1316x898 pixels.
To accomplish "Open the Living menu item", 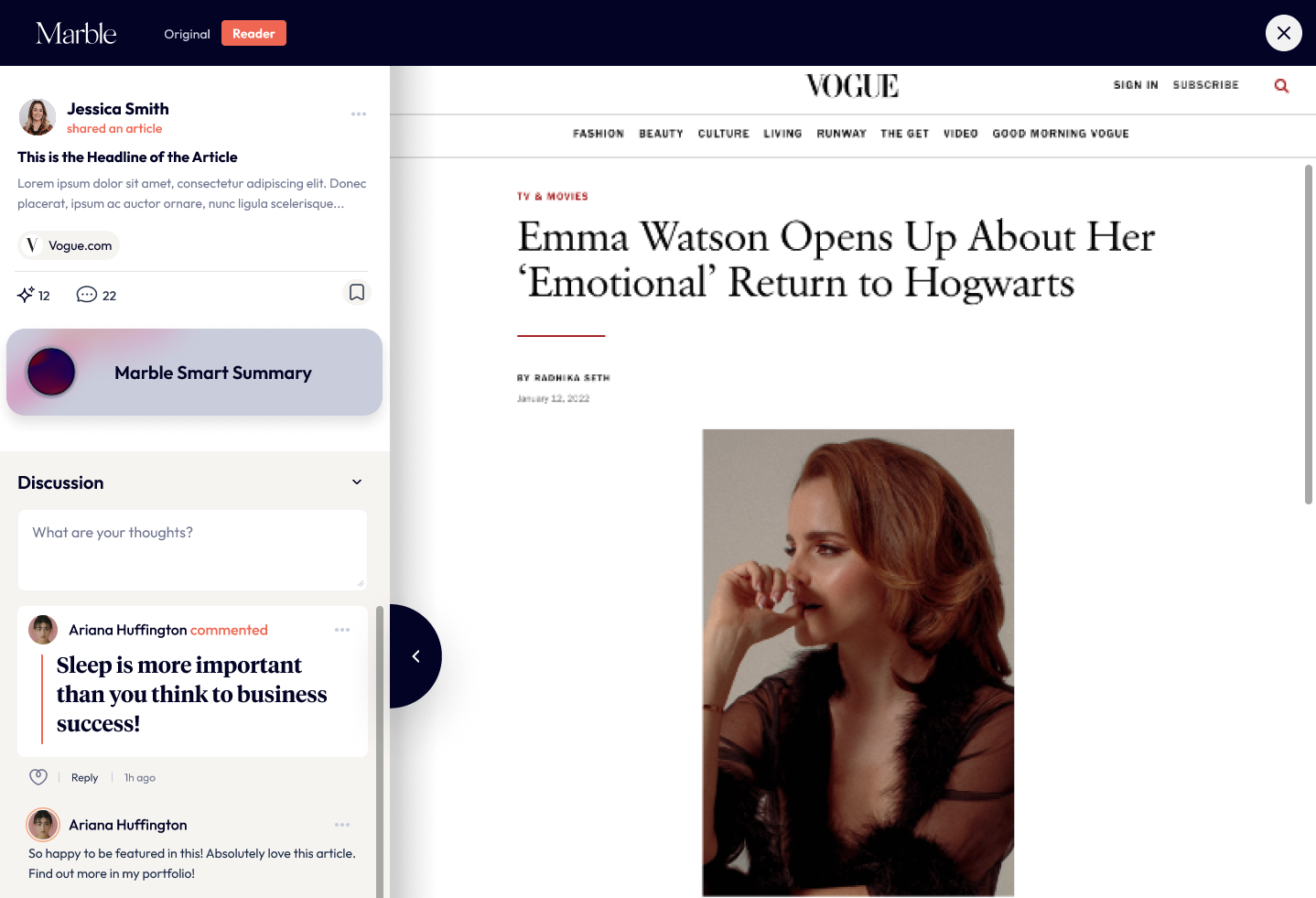I will 782,134.
